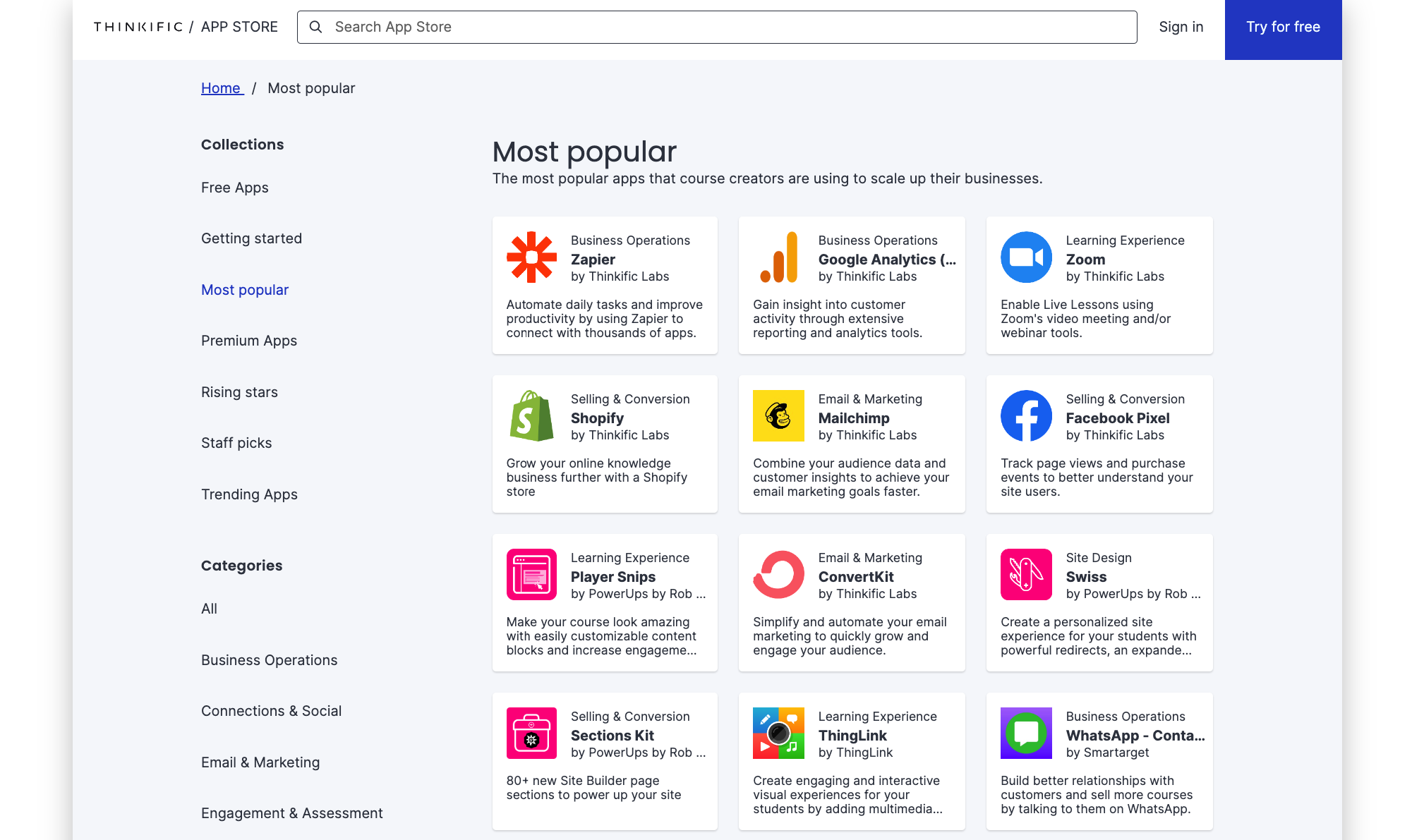Click the Facebook Pixel logo icon

point(1026,416)
